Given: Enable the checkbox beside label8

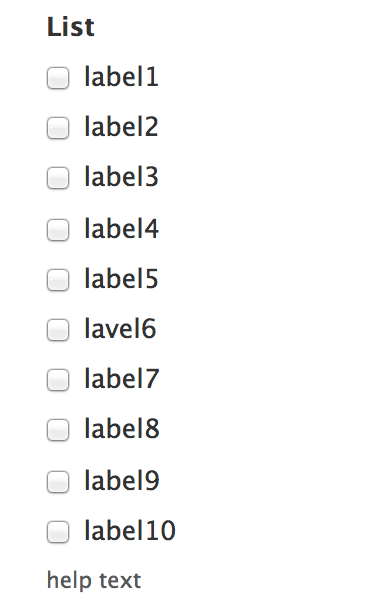Looking at the screenshot, I should point(58,430).
